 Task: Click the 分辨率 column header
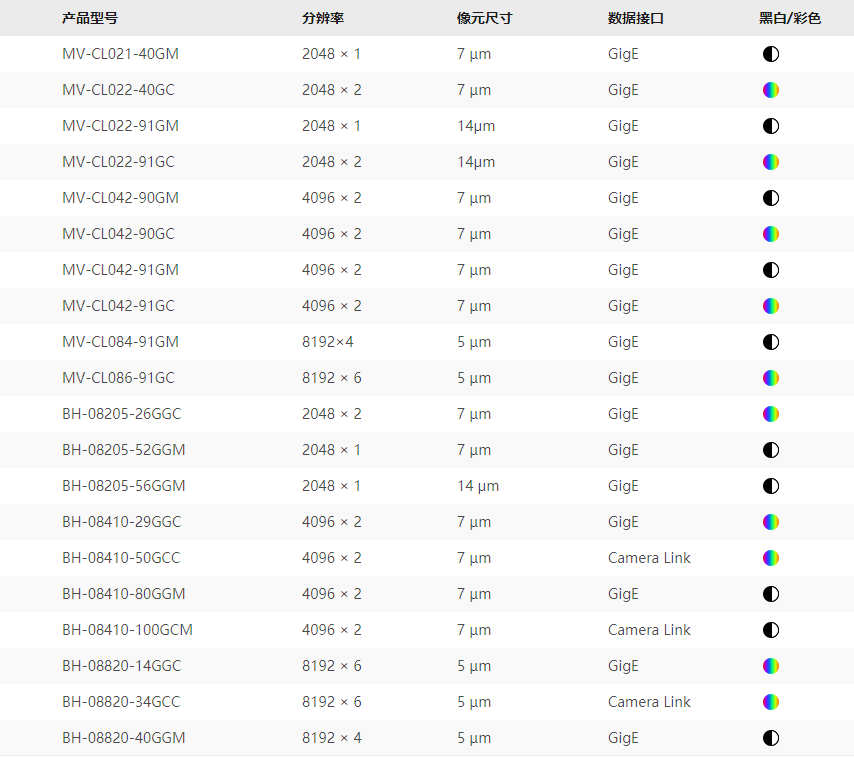[x=323, y=18]
